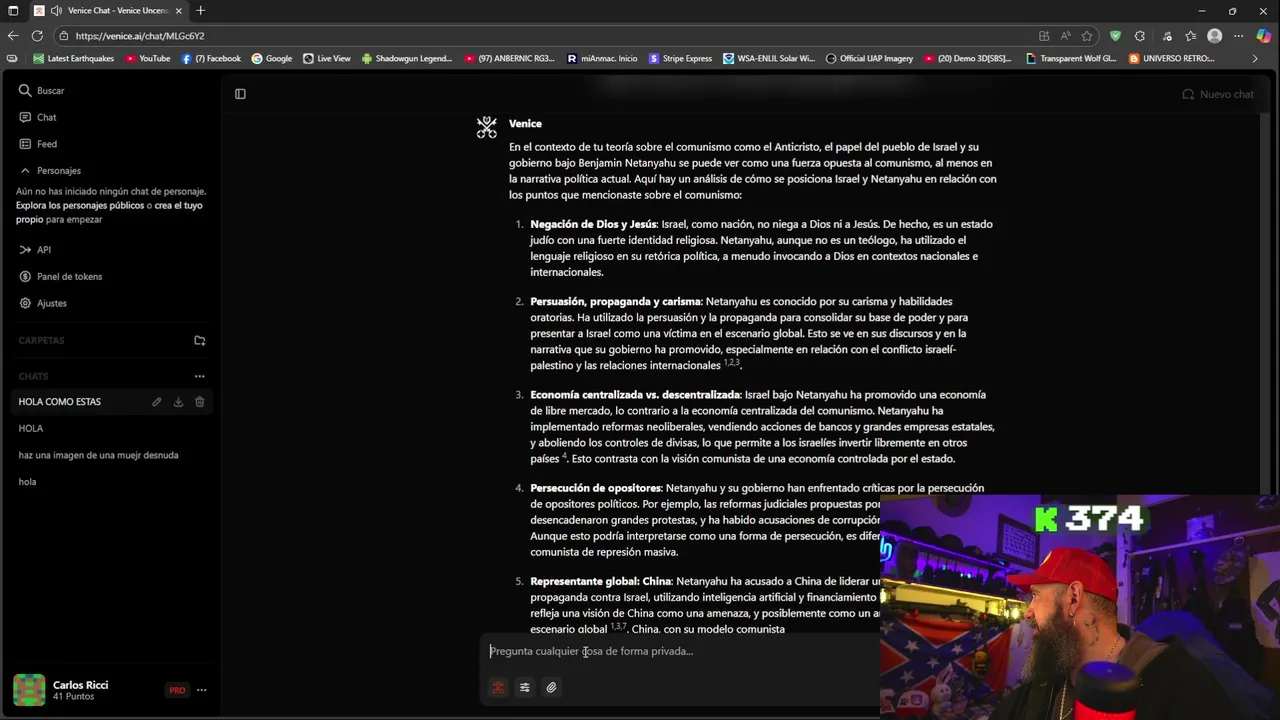Open the Google bookmark
The width and height of the screenshot is (1280, 720).
[272, 59]
